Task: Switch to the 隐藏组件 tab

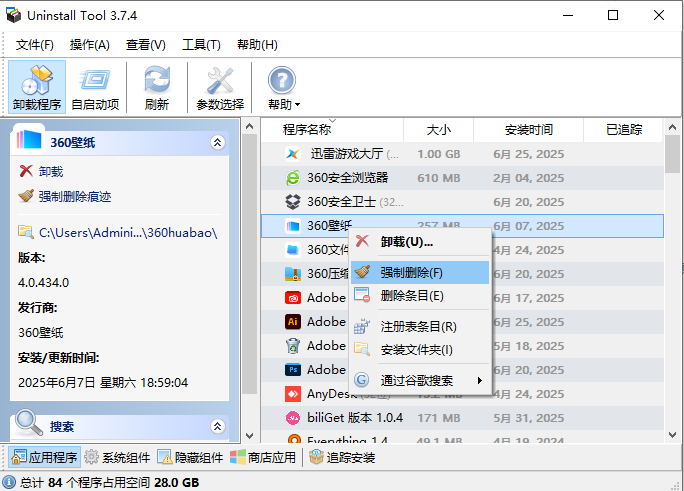Action: tap(190, 457)
